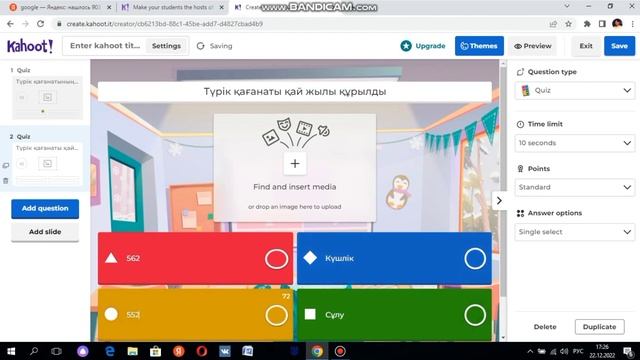The height and width of the screenshot is (360, 640).
Task: Edit the question text Түрік қағанаты қай жылы құрылды
Action: (295, 91)
